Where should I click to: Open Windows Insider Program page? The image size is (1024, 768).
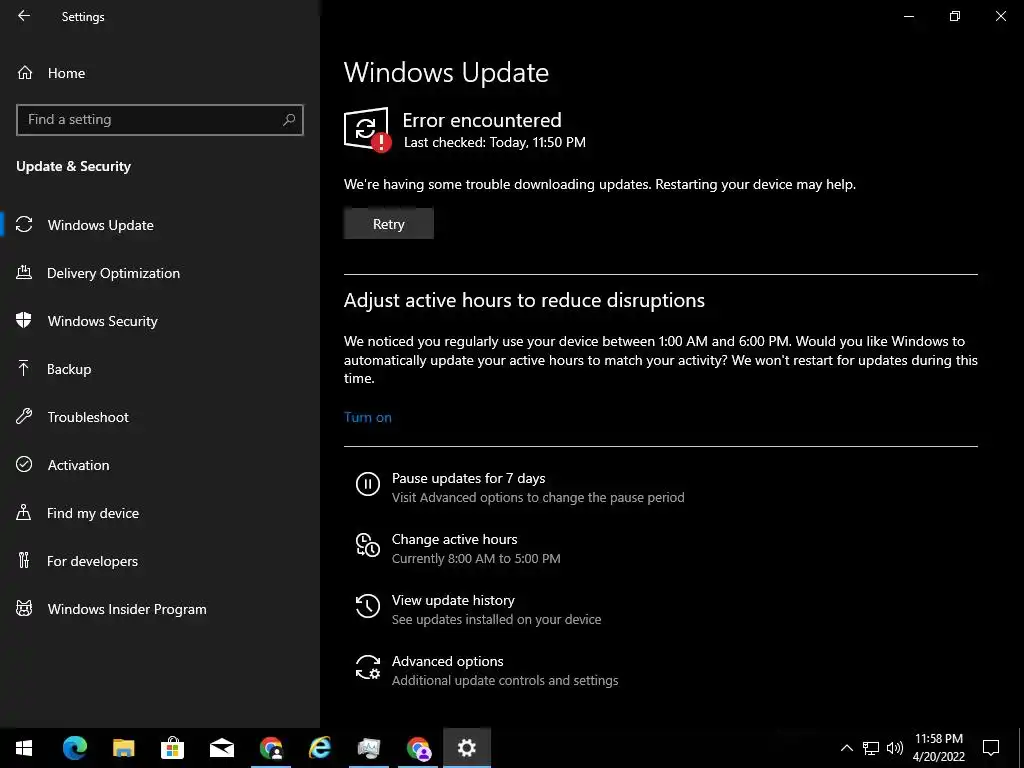point(160,609)
